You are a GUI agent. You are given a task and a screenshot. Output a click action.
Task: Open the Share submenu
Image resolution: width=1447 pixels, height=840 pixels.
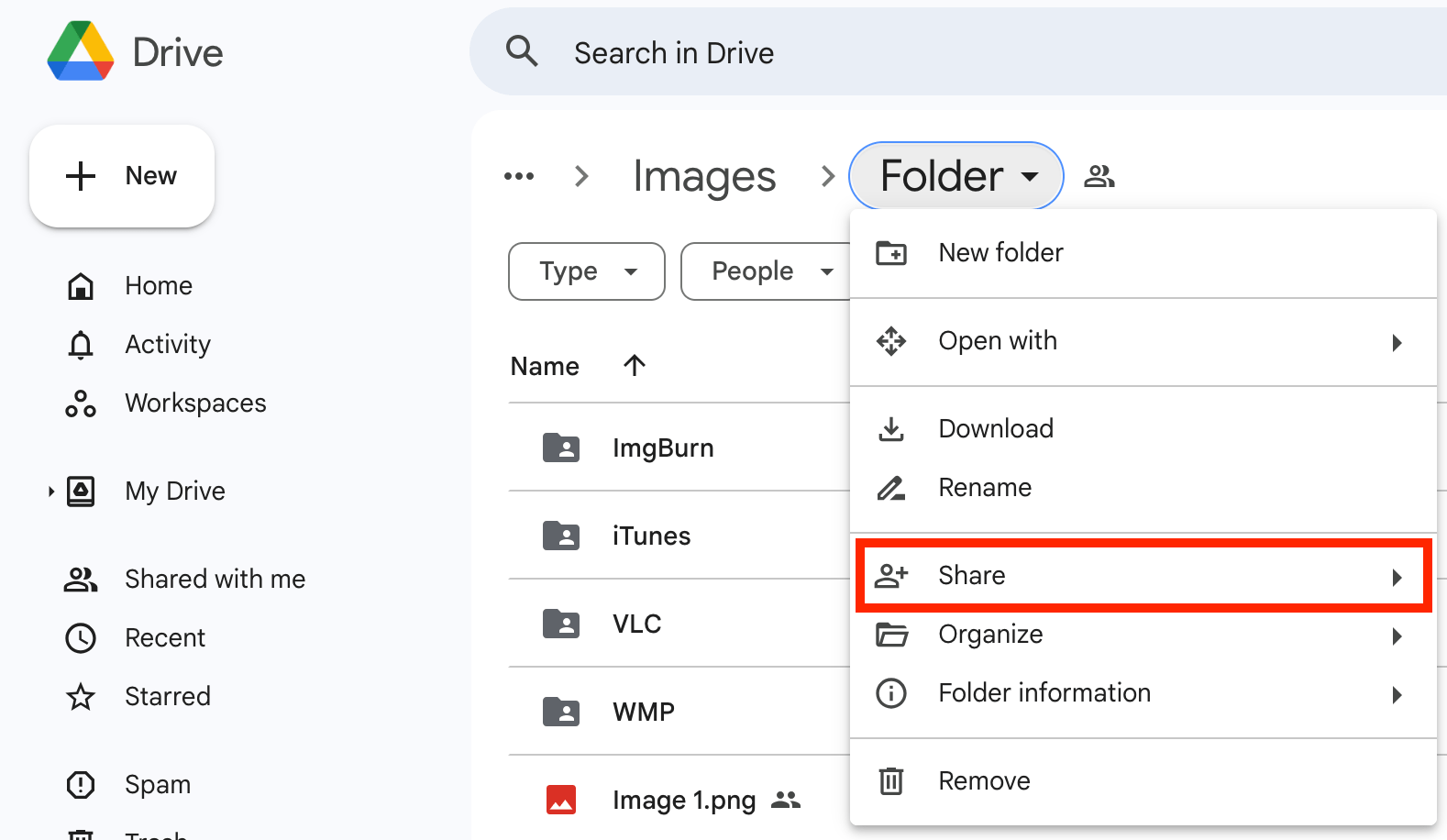(x=1143, y=576)
